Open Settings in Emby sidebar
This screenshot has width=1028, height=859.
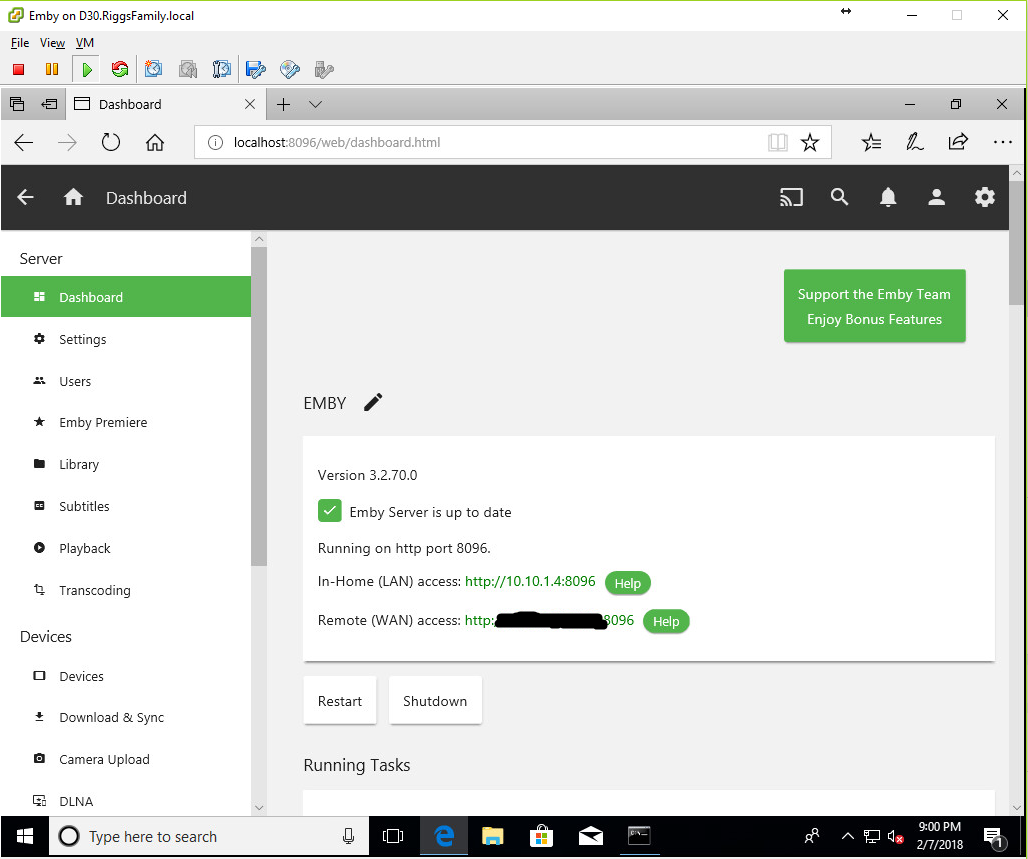point(126,339)
